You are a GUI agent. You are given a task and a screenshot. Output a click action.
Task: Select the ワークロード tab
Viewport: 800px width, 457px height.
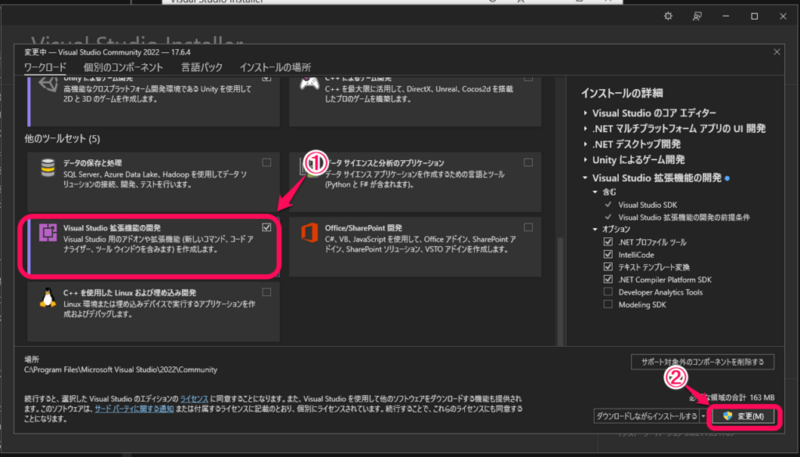tap(45, 67)
